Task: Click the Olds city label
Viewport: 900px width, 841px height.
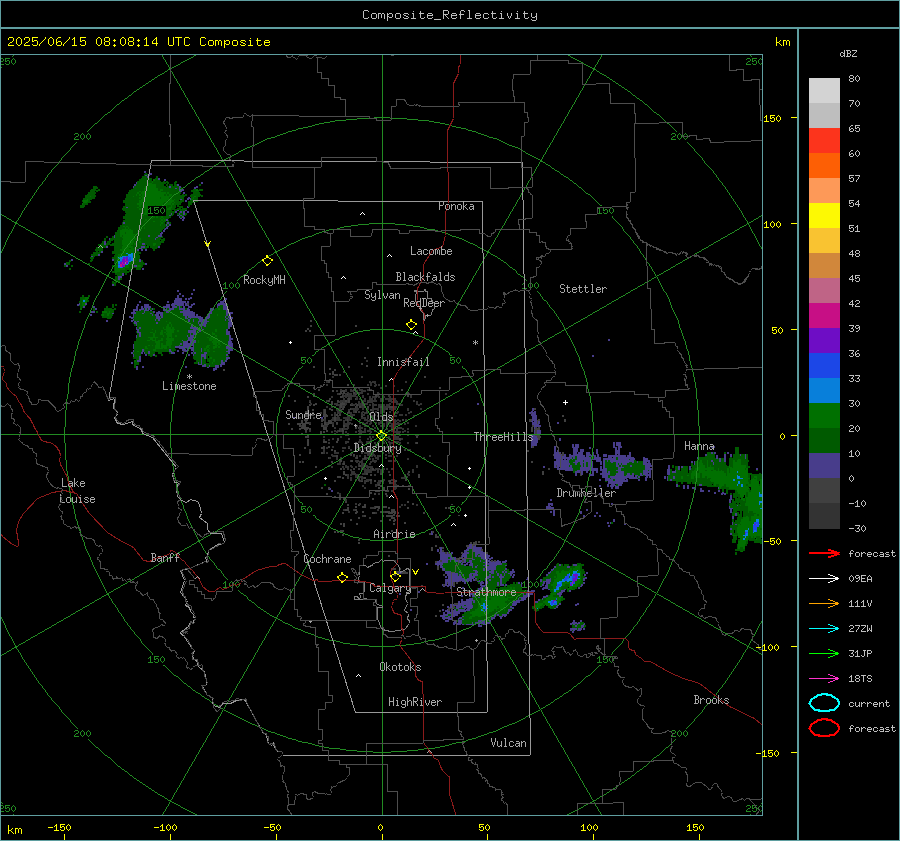Action: point(381,417)
